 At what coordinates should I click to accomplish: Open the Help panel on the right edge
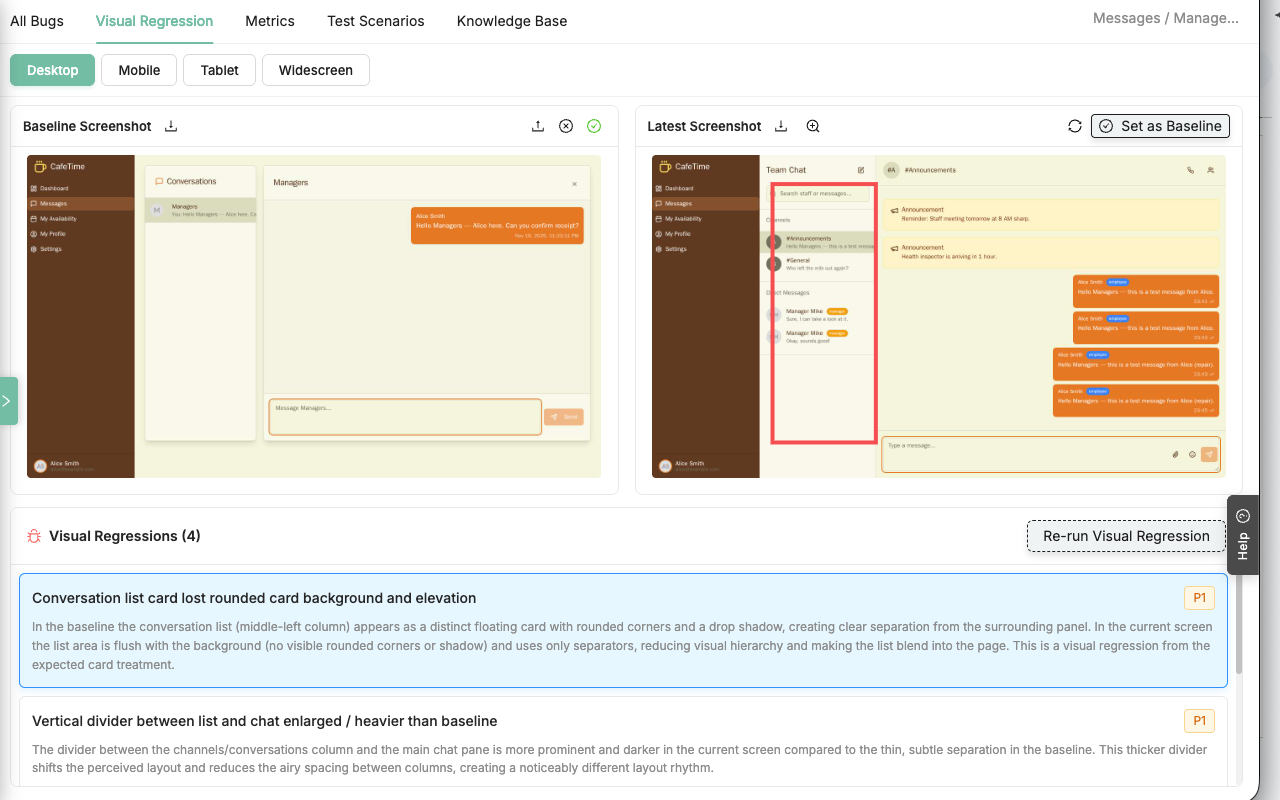(x=1242, y=533)
